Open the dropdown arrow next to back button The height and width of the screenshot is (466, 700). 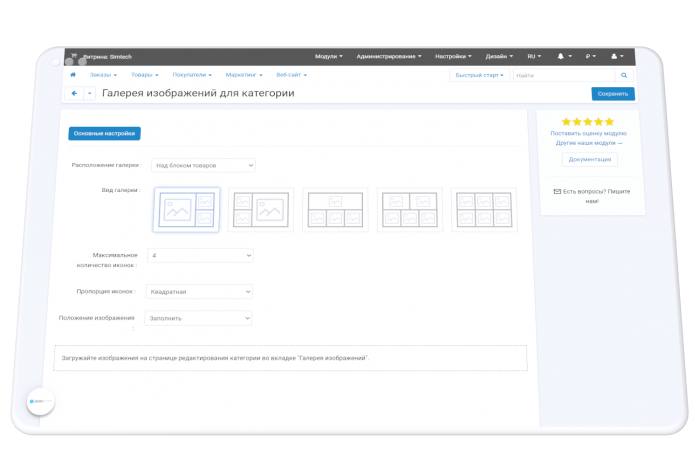point(89,93)
